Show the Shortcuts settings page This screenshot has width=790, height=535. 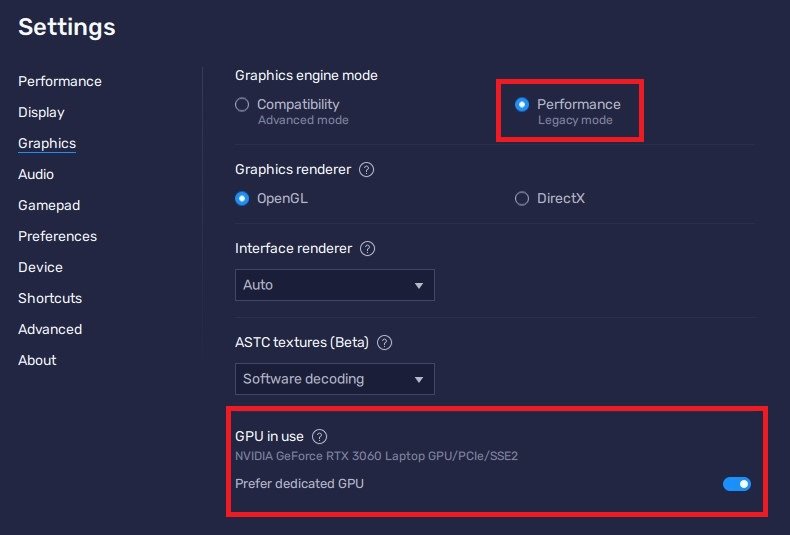point(50,298)
